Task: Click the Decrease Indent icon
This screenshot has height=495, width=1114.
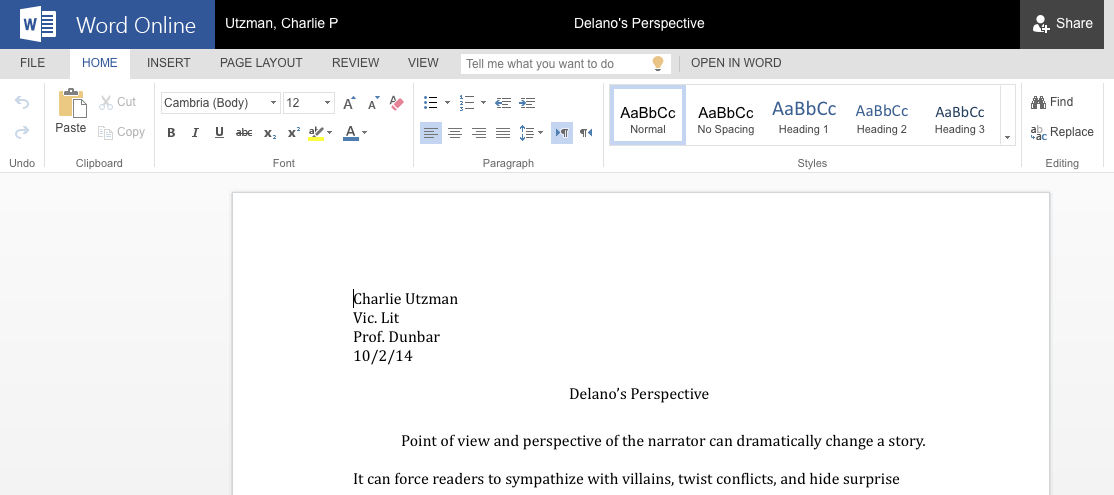Action: coord(503,103)
